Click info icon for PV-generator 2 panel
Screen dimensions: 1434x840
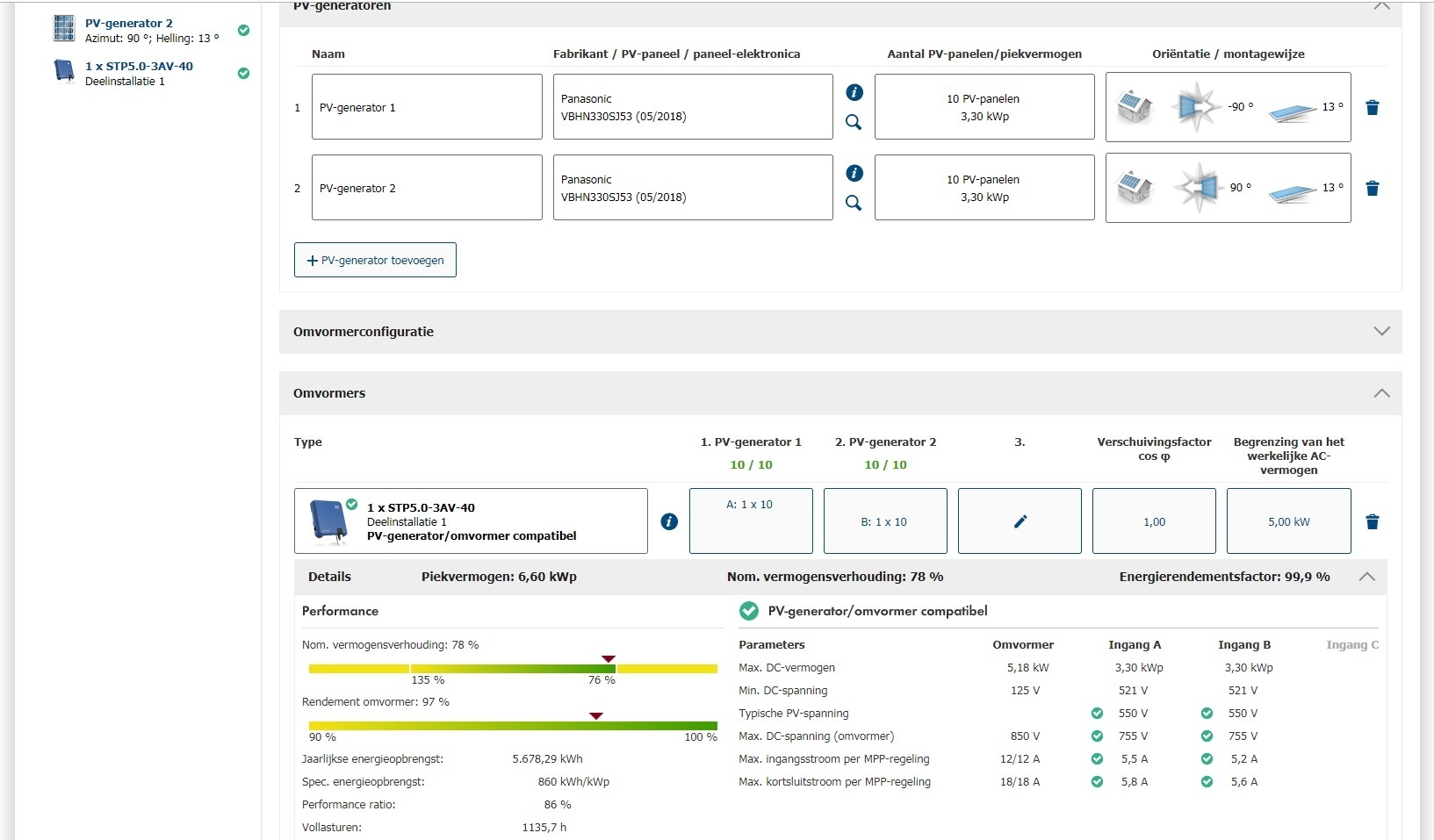(854, 173)
